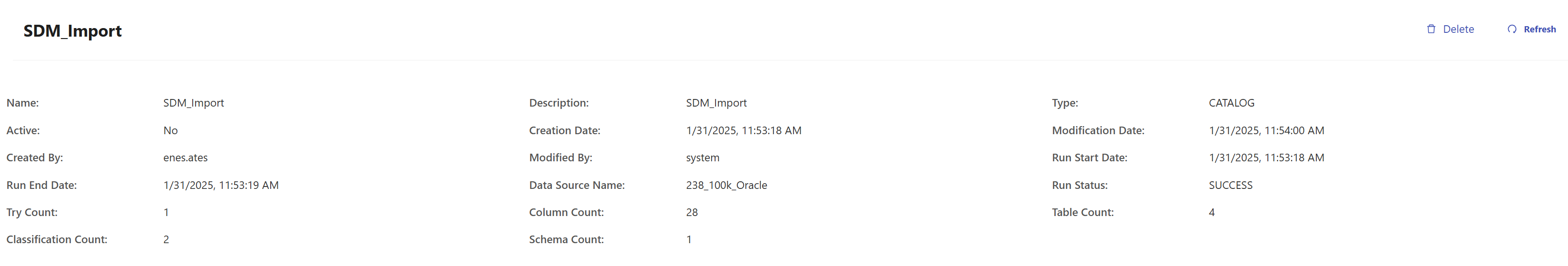Click the Modification Date value

[x=1266, y=130]
